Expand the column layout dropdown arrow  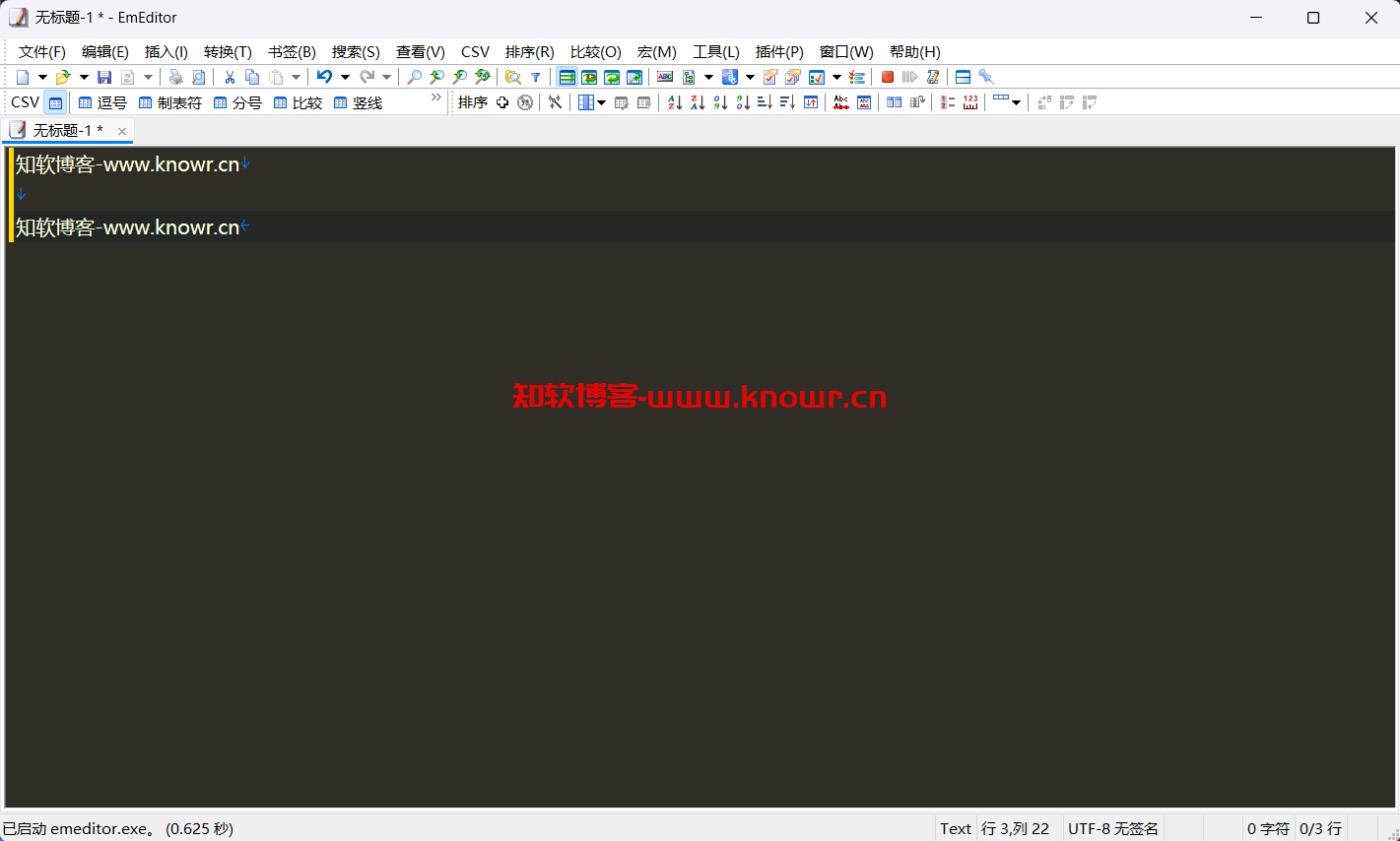pos(602,102)
